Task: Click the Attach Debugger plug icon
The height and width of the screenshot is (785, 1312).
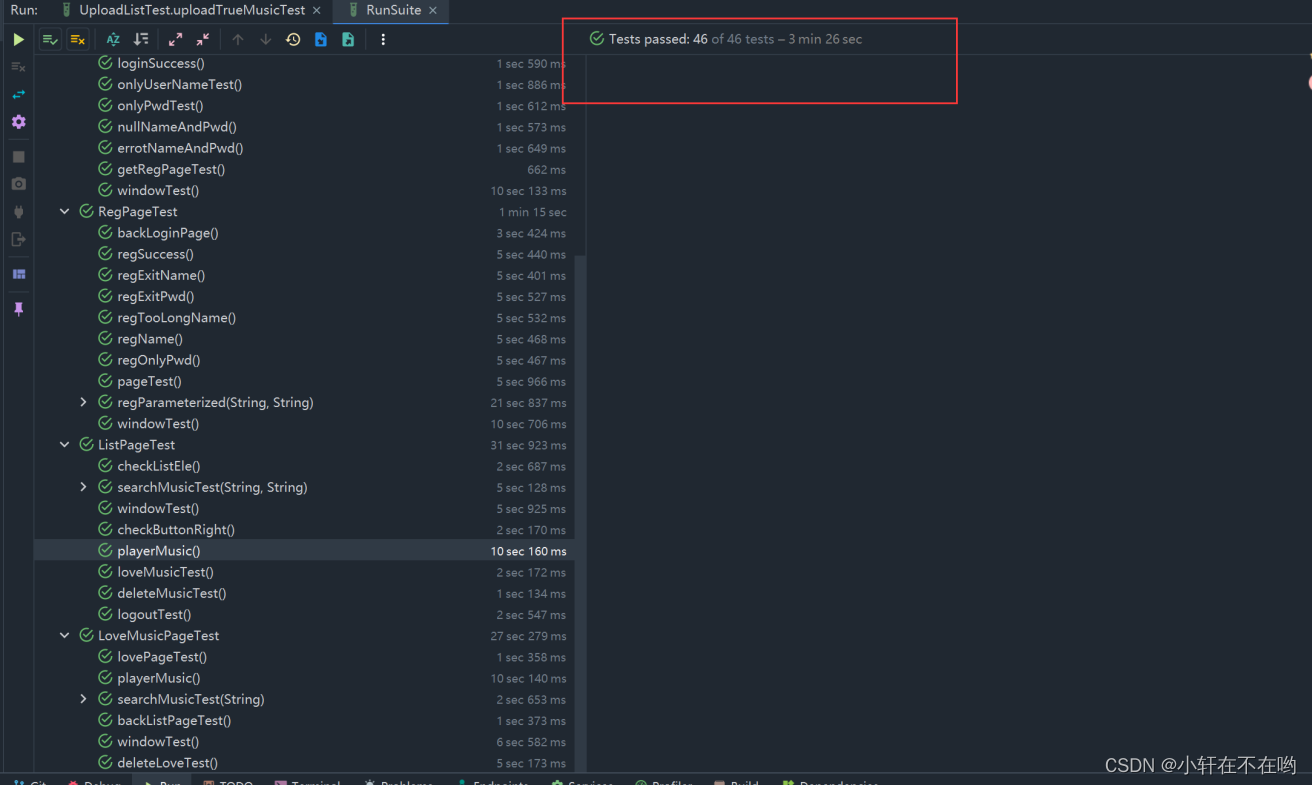Action: pos(18,212)
